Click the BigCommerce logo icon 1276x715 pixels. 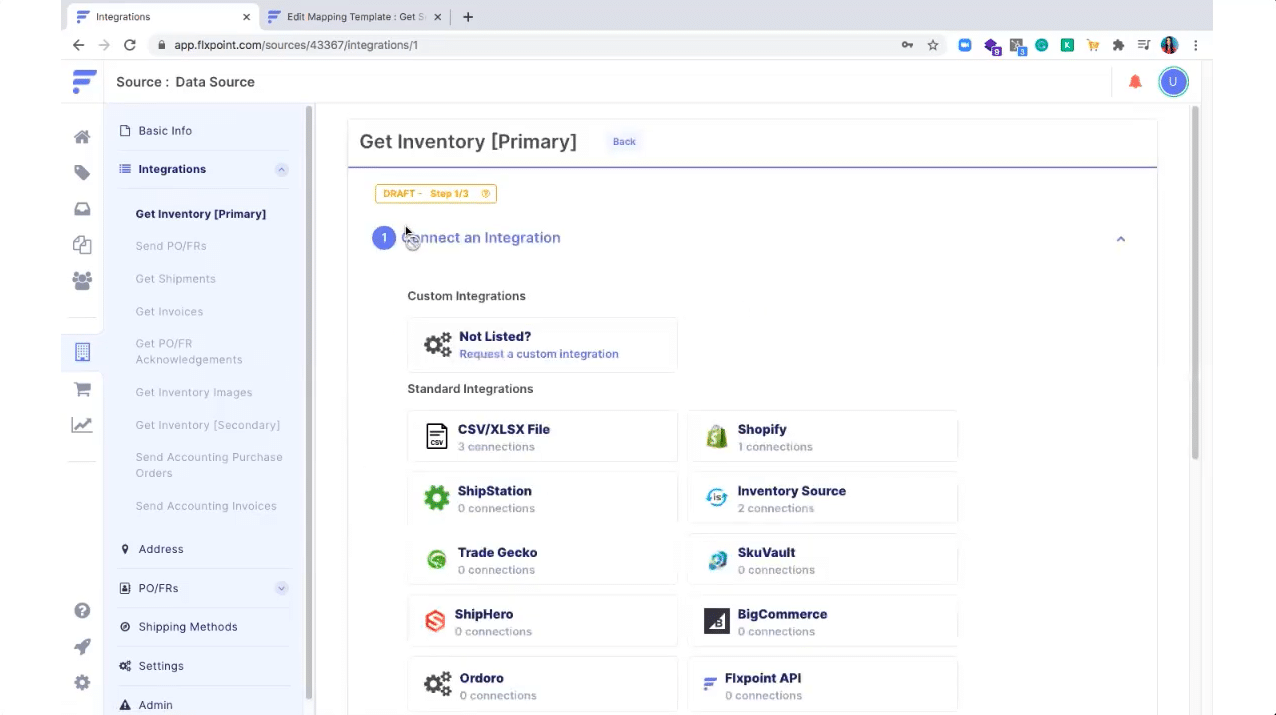pos(716,621)
